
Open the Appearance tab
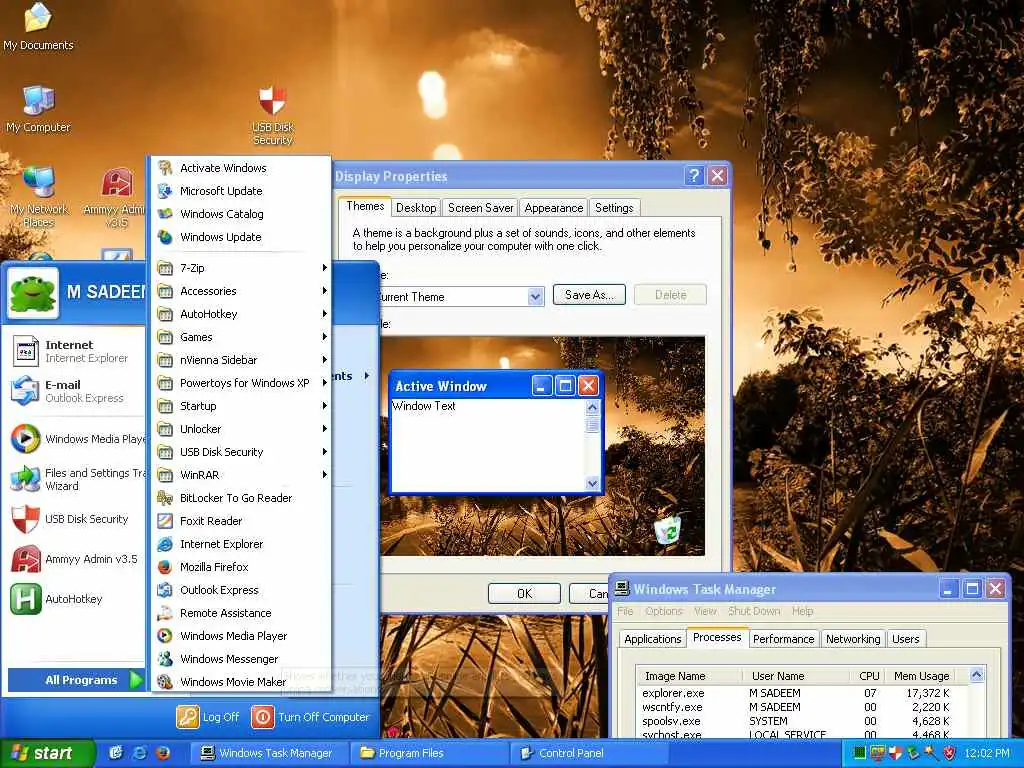[x=554, y=208]
